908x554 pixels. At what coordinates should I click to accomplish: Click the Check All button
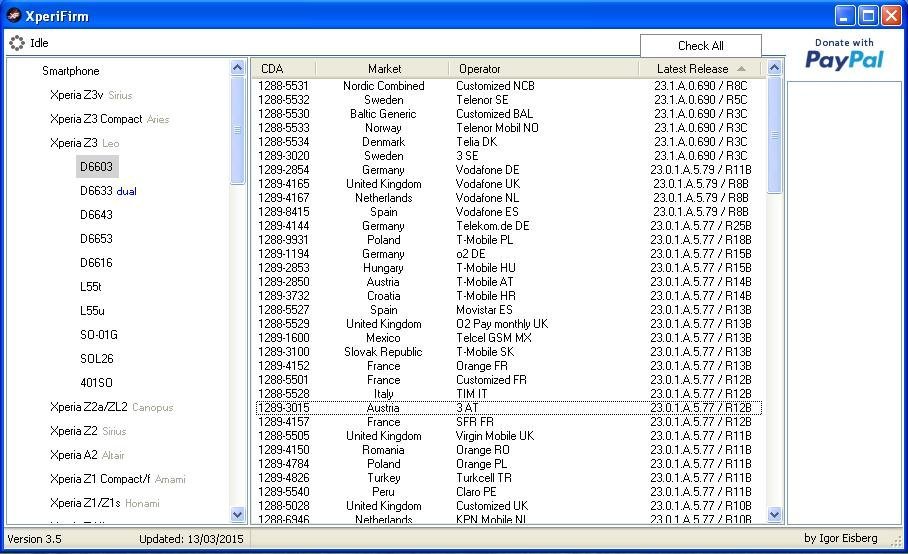(701, 46)
